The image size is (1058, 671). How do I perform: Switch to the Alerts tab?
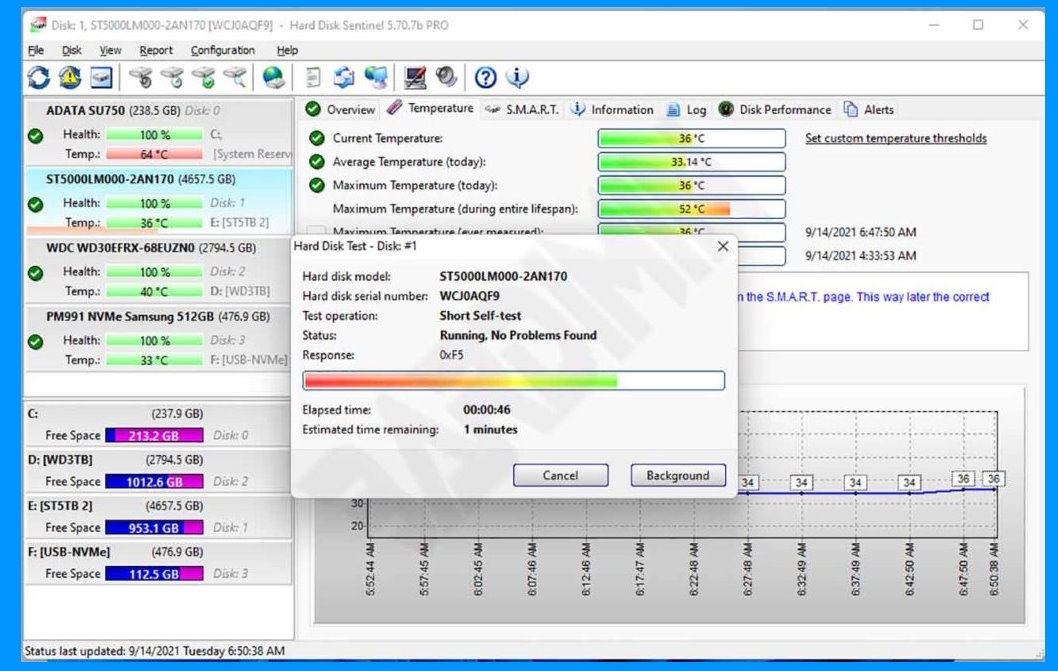869,109
